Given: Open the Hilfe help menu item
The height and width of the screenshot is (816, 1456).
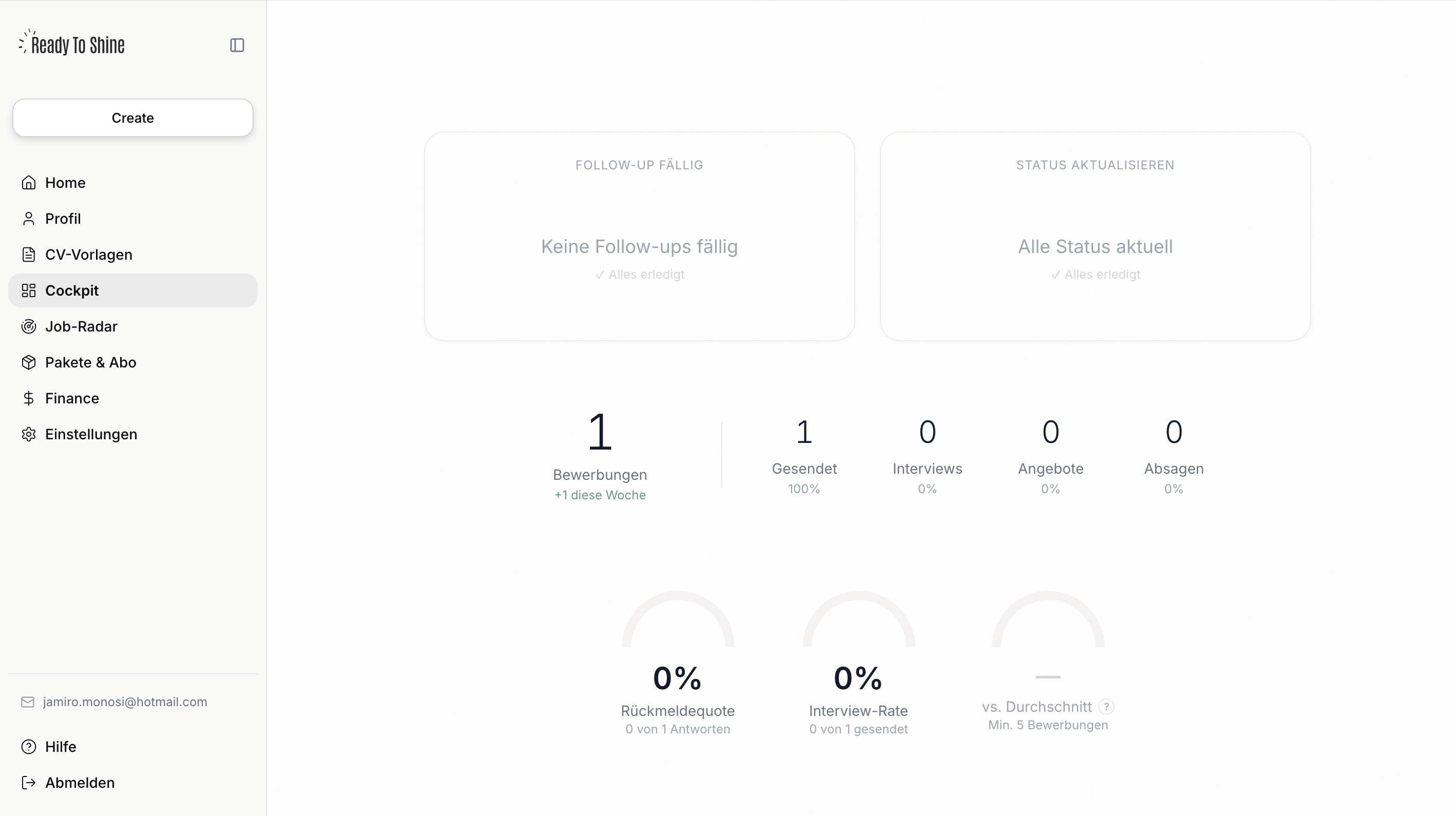Looking at the screenshot, I should [x=60, y=747].
